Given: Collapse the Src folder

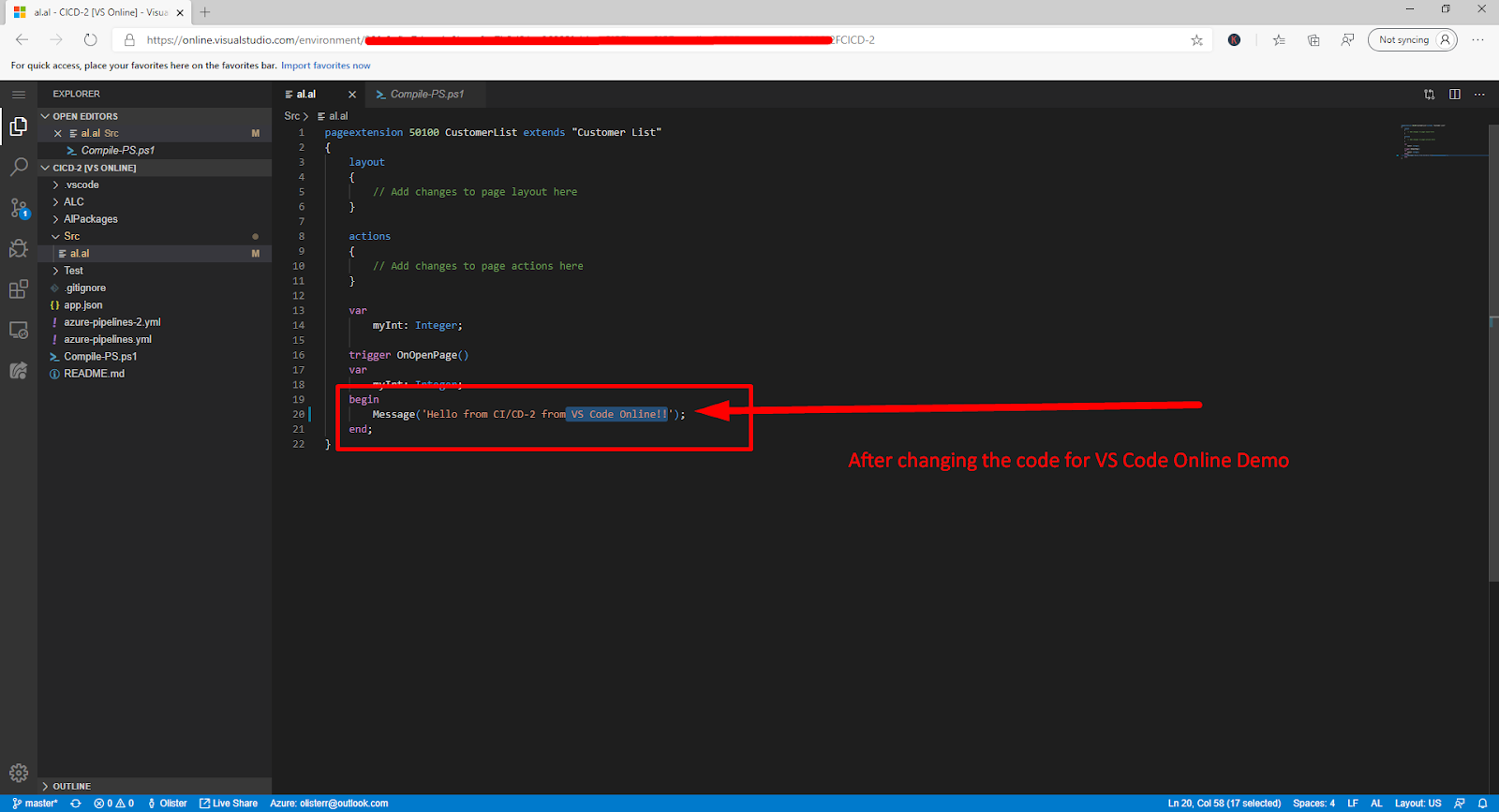Looking at the screenshot, I should [155, 236].
